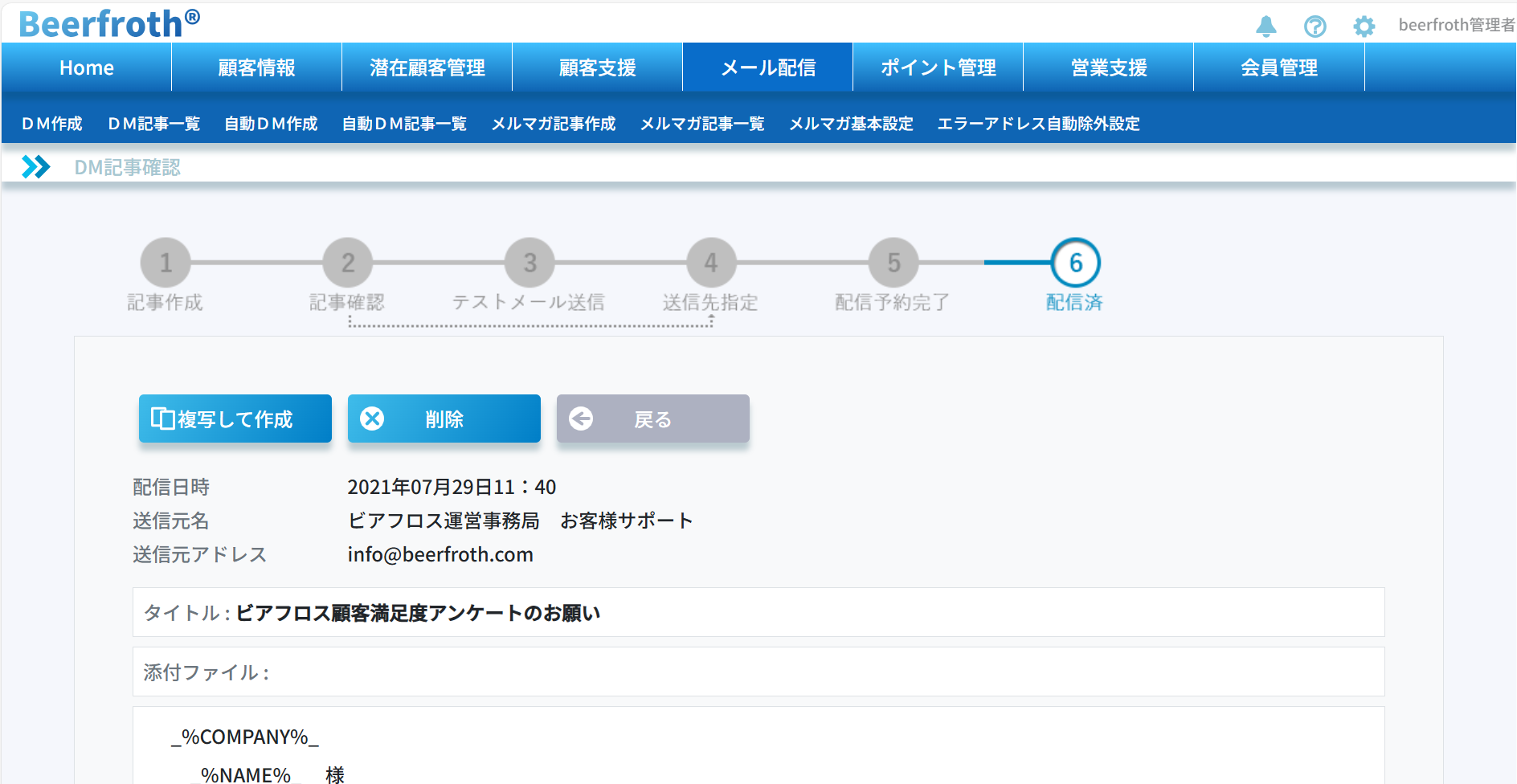The height and width of the screenshot is (784, 1517).
Task: Click the double chevron breadcrumb icon
Action: coord(36,167)
